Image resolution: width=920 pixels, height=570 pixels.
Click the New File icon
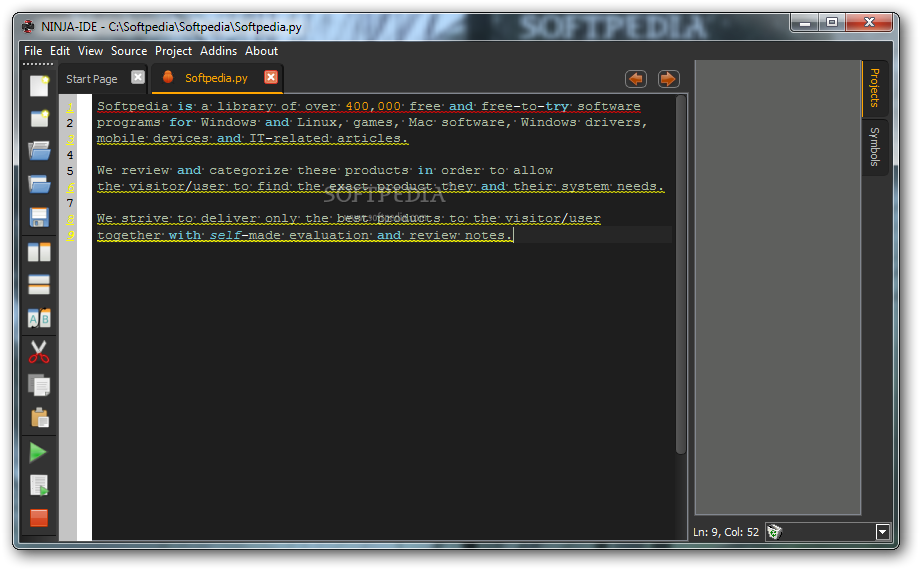[39, 86]
